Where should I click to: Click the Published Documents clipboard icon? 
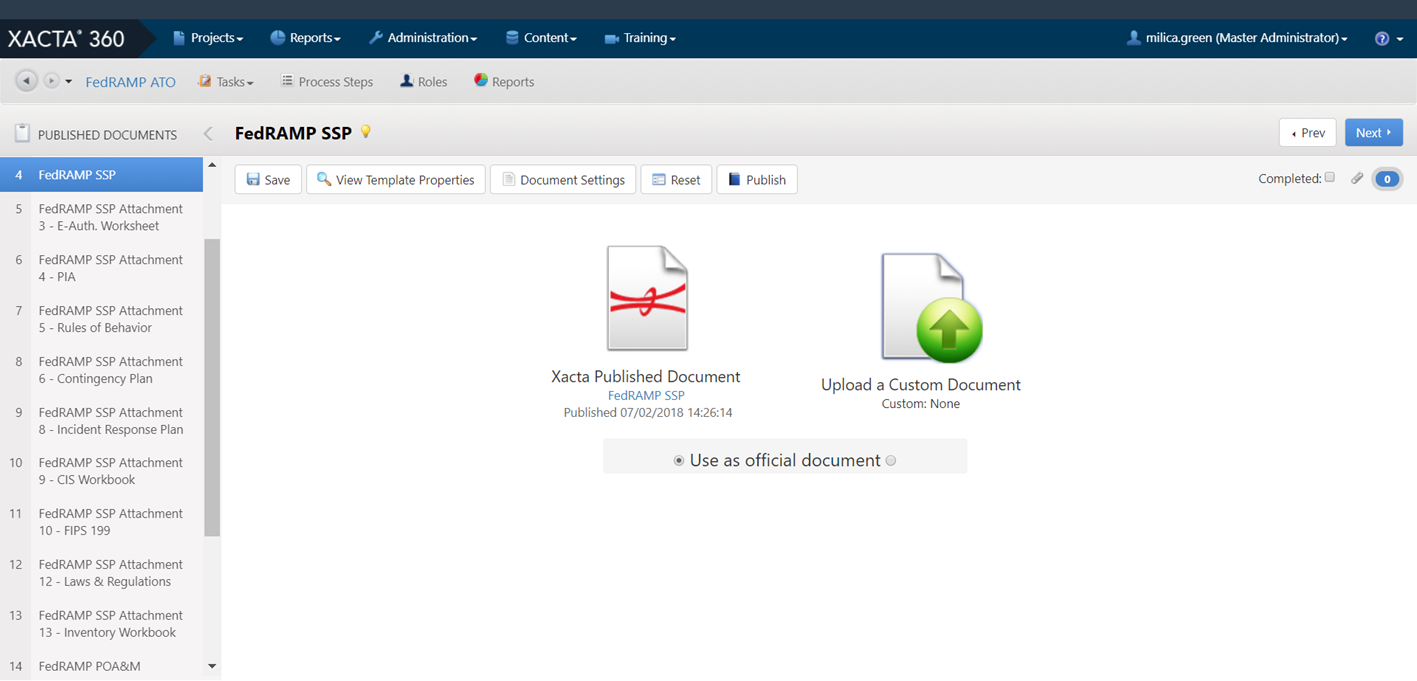point(22,133)
